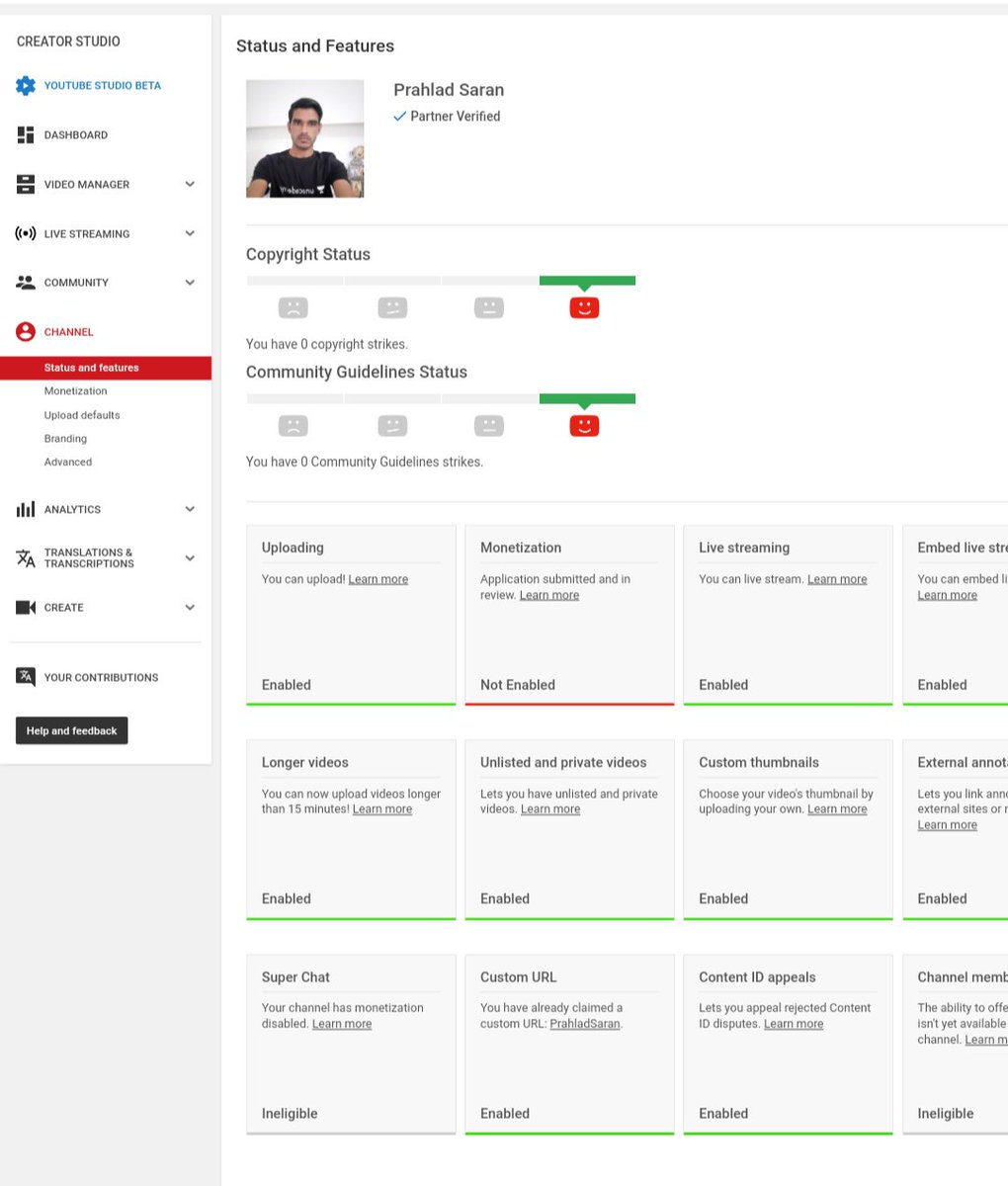Viewport: 1008px width, 1186px height.
Task: Expand the Community section
Action: click(x=190, y=283)
